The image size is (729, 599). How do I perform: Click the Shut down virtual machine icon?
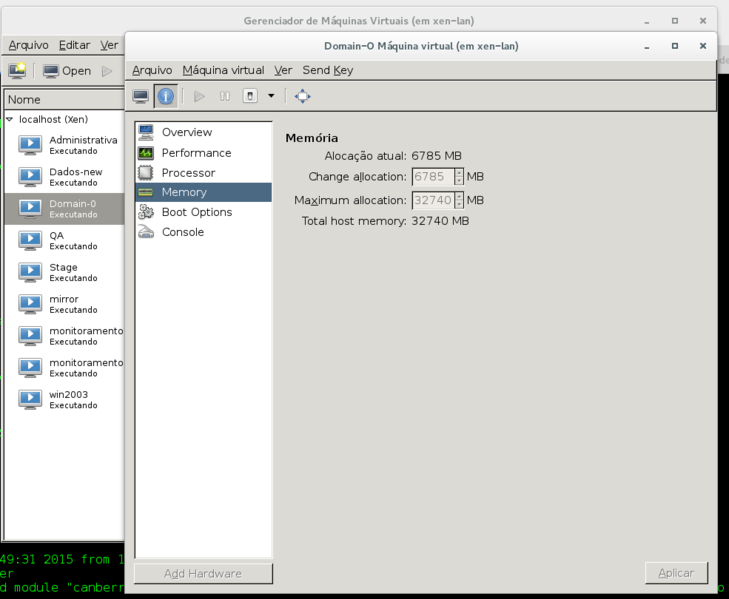tap(250, 96)
